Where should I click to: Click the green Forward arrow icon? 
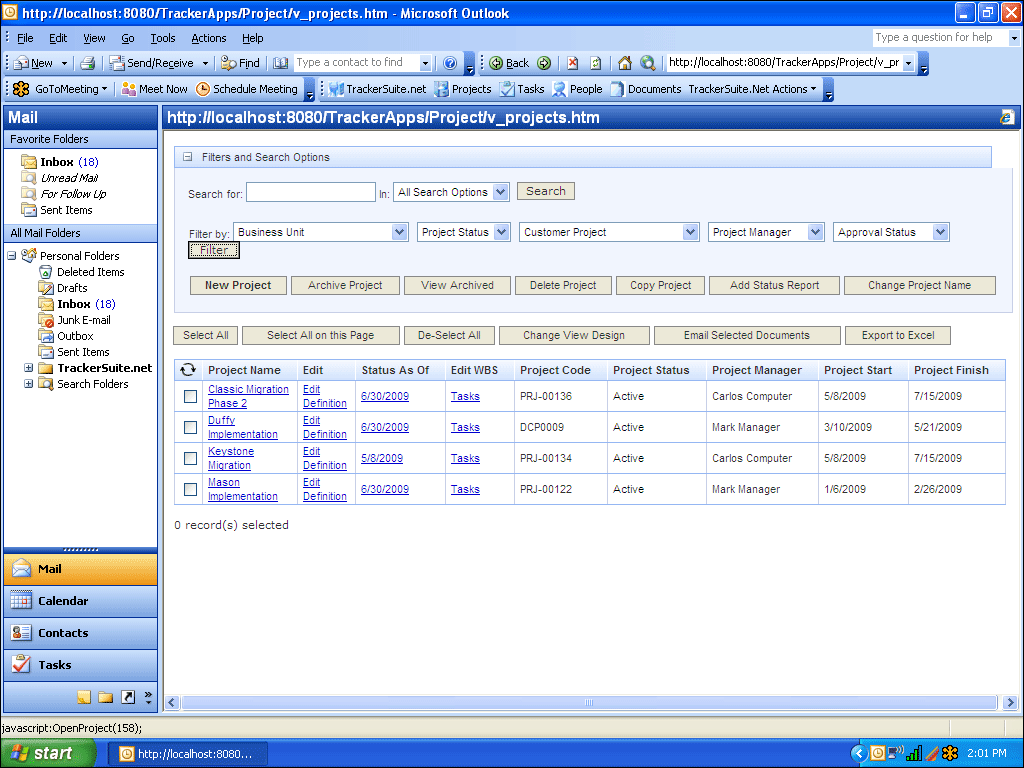click(x=544, y=63)
